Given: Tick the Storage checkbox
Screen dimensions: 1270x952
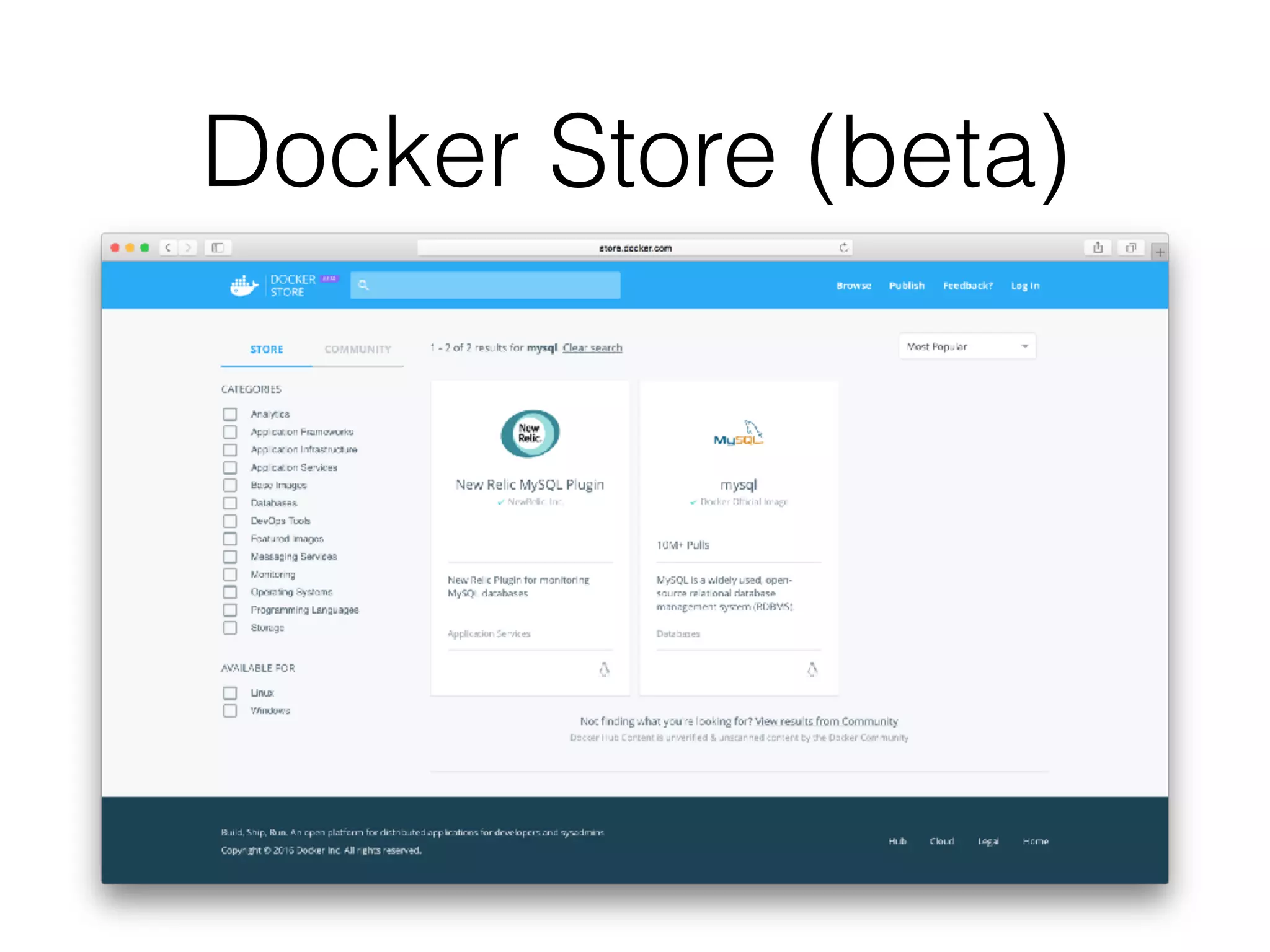Looking at the screenshot, I should [x=230, y=628].
